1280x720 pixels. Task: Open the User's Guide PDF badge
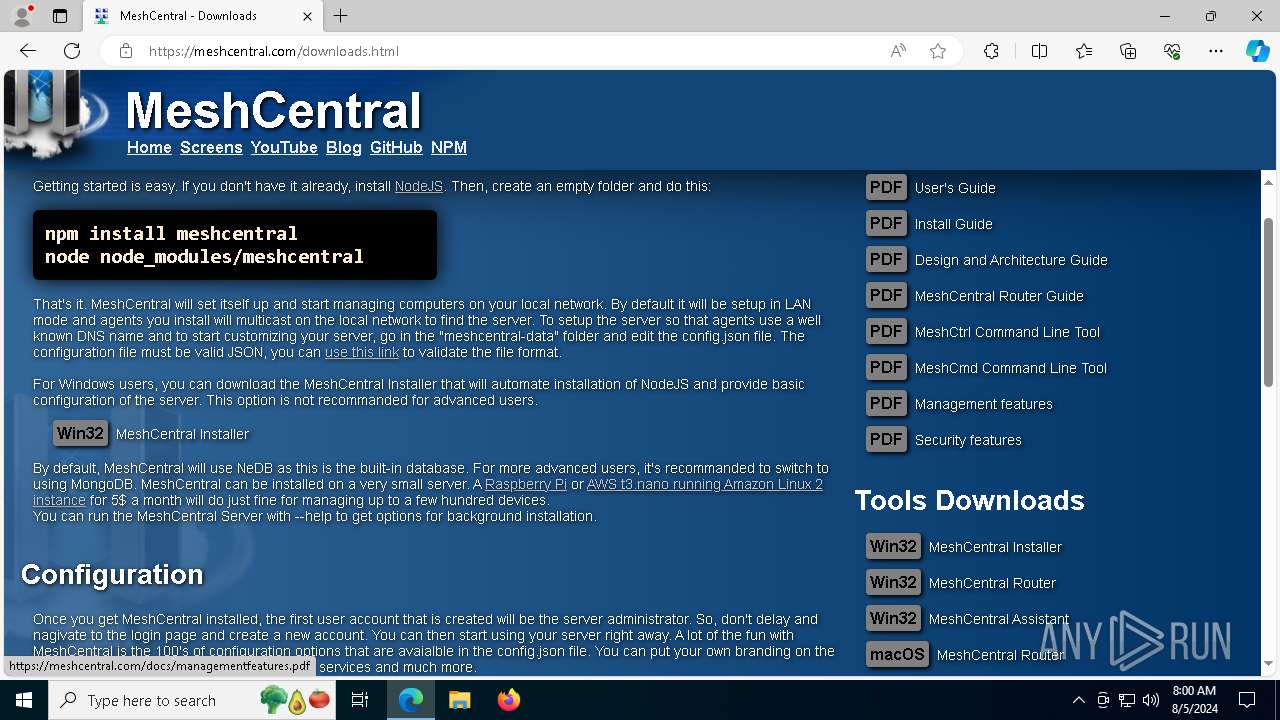(x=886, y=187)
